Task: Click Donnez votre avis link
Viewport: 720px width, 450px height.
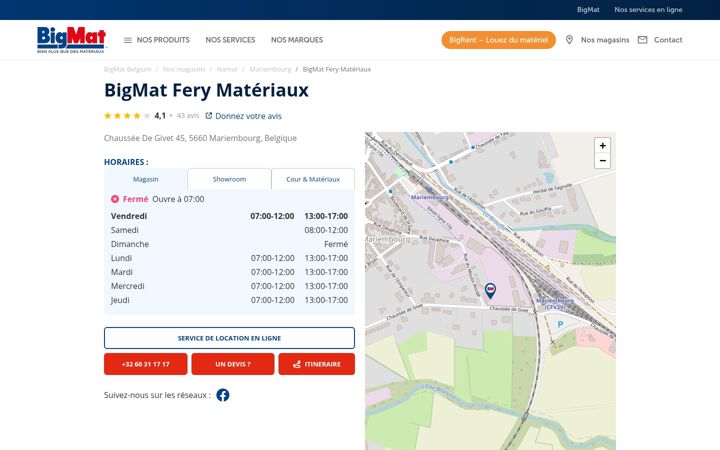Action: click(x=248, y=116)
